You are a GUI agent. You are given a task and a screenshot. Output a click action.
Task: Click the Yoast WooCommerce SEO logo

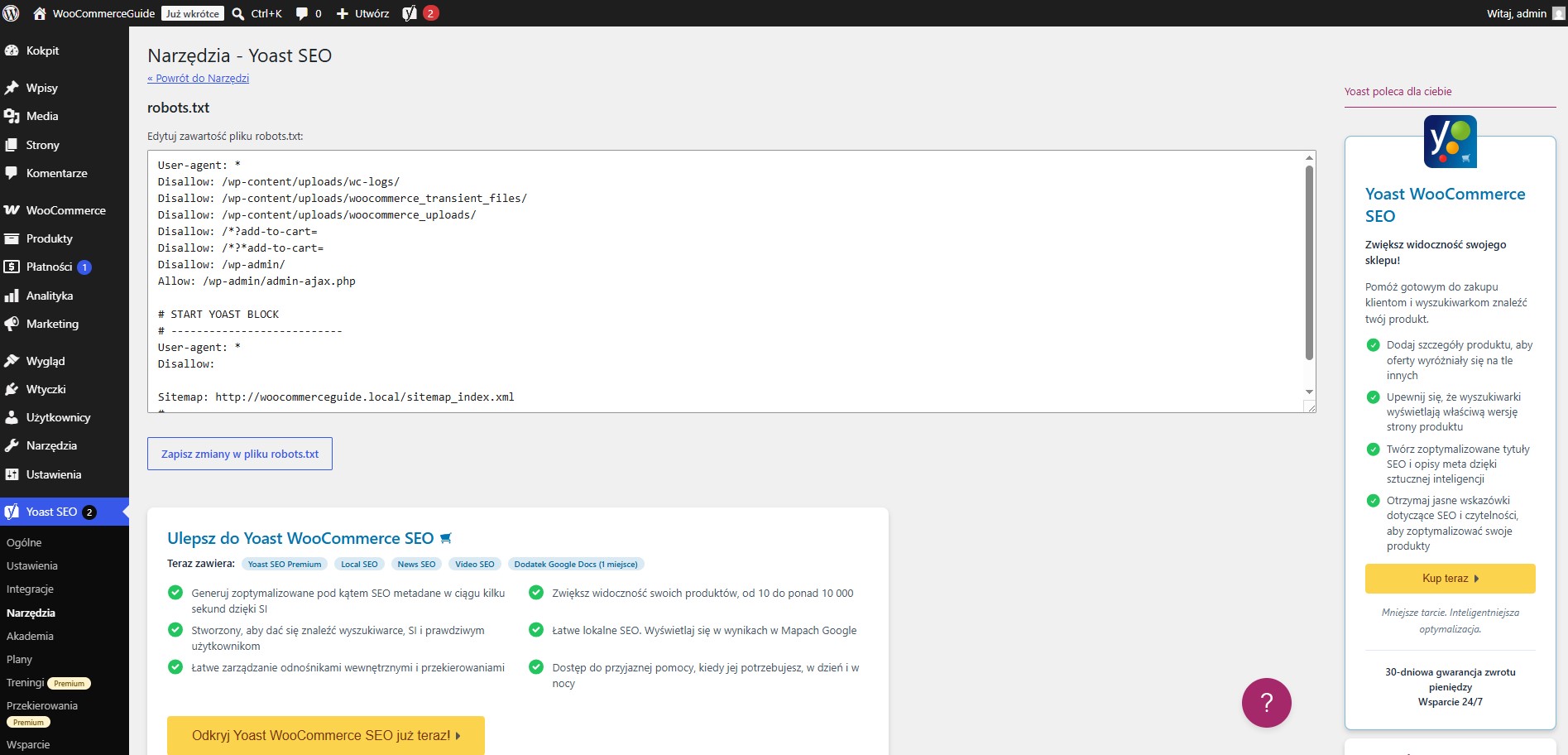click(1451, 142)
